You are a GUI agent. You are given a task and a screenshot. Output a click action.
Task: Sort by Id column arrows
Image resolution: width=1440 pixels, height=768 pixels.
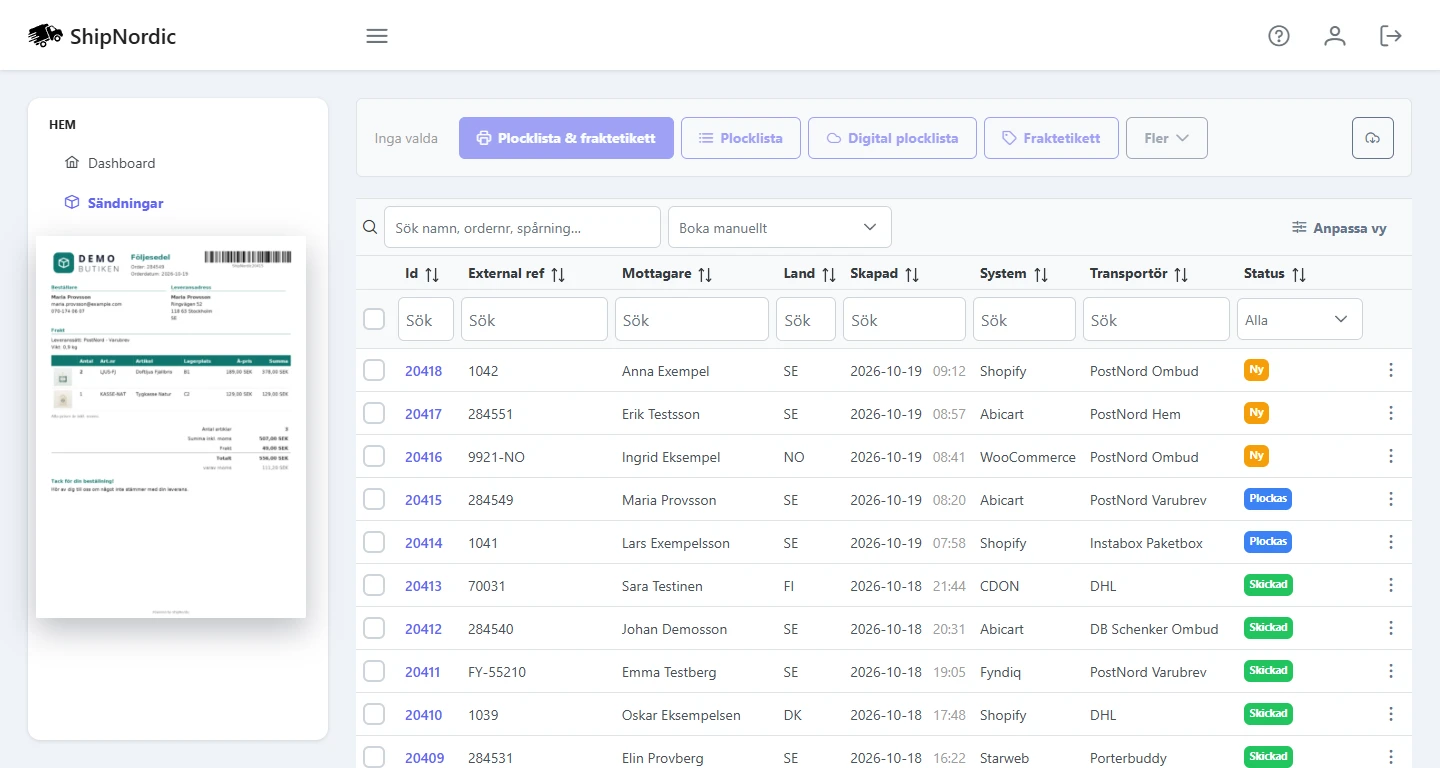(x=432, y=274)
